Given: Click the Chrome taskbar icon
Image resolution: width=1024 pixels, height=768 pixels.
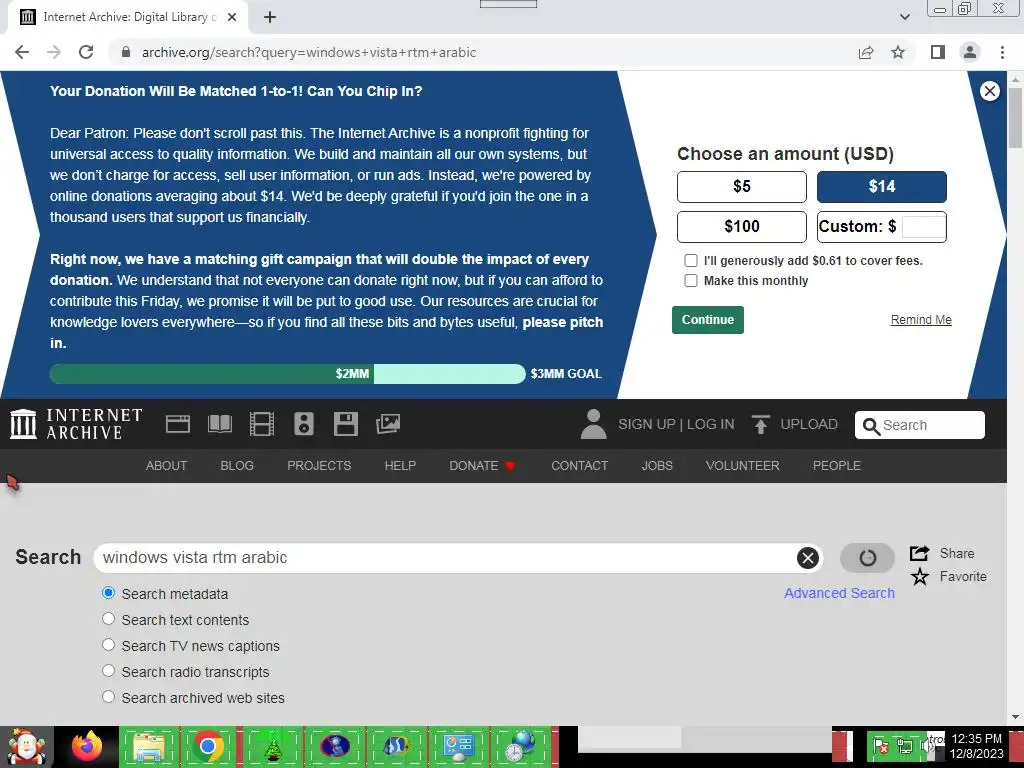Looking at the screenshot, I should coord(208,746).
